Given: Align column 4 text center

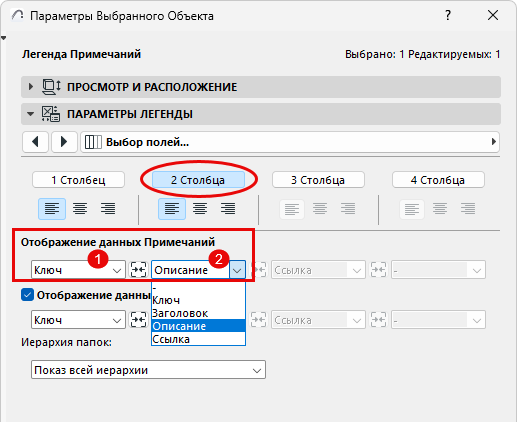Looking at the screenshot, I should (440, 209).
